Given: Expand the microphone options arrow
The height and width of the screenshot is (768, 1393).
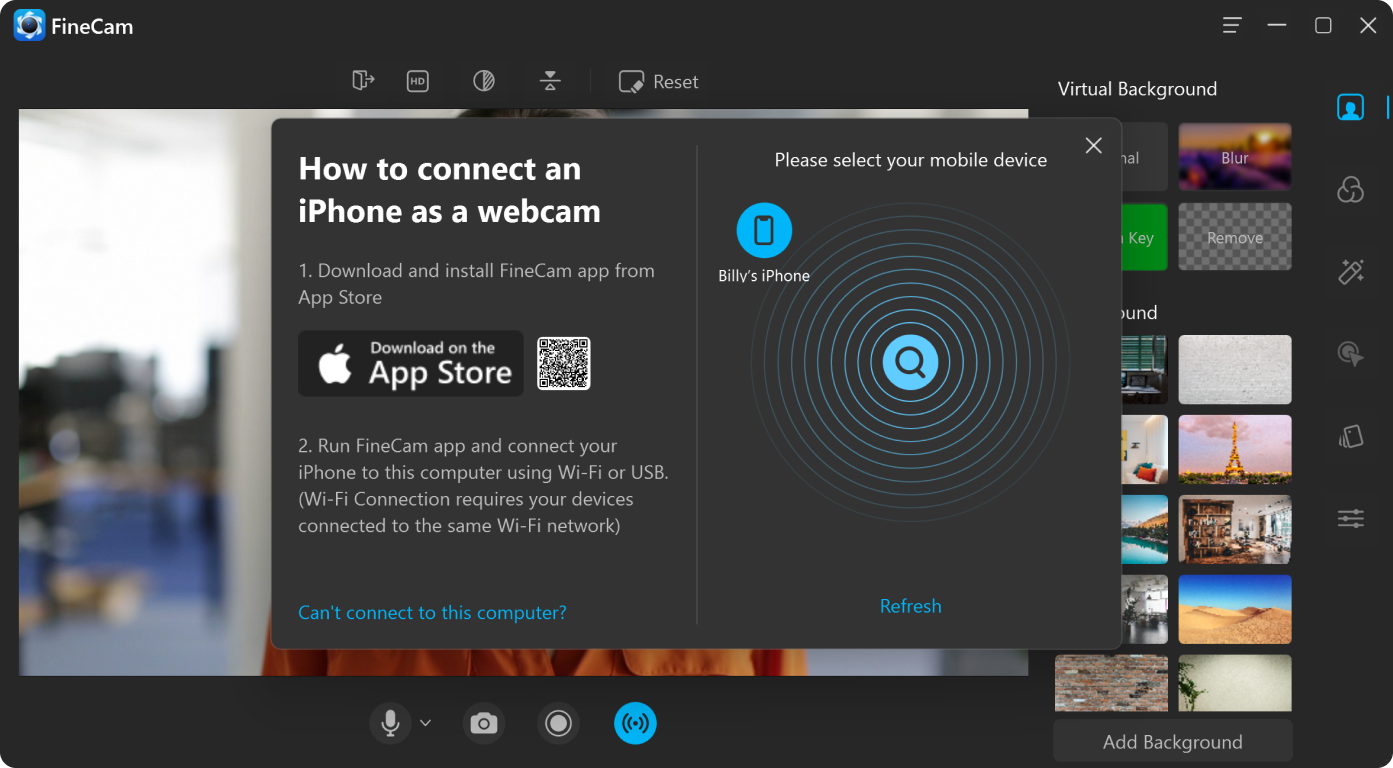Looking at the screenshot, I should [425, 723].
